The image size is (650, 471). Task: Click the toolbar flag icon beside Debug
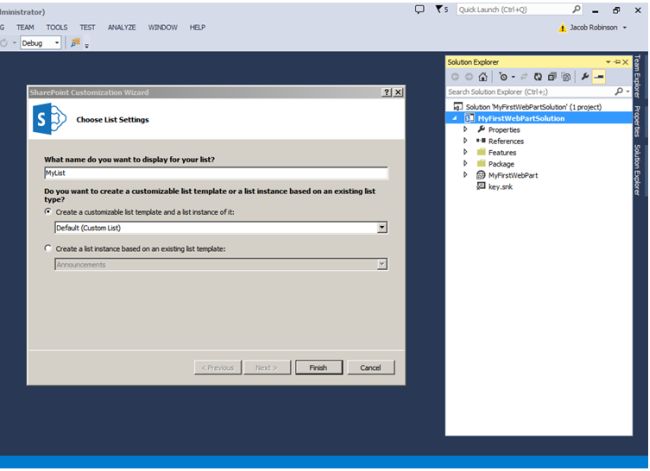point(75,42)
